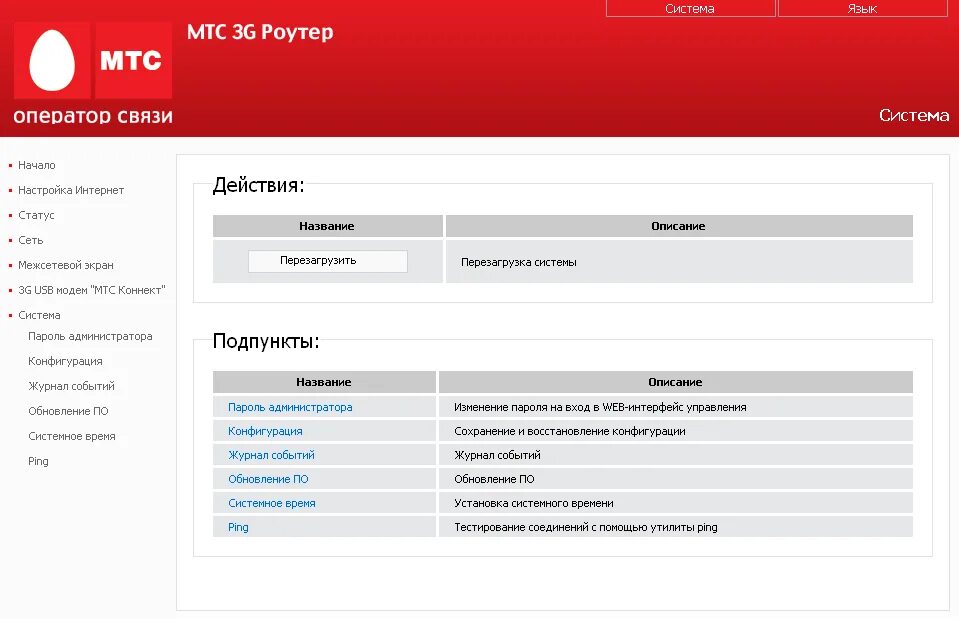959x619 pixels.
Task: Follow the Обновление ПО table link
Action: (268, 479)
